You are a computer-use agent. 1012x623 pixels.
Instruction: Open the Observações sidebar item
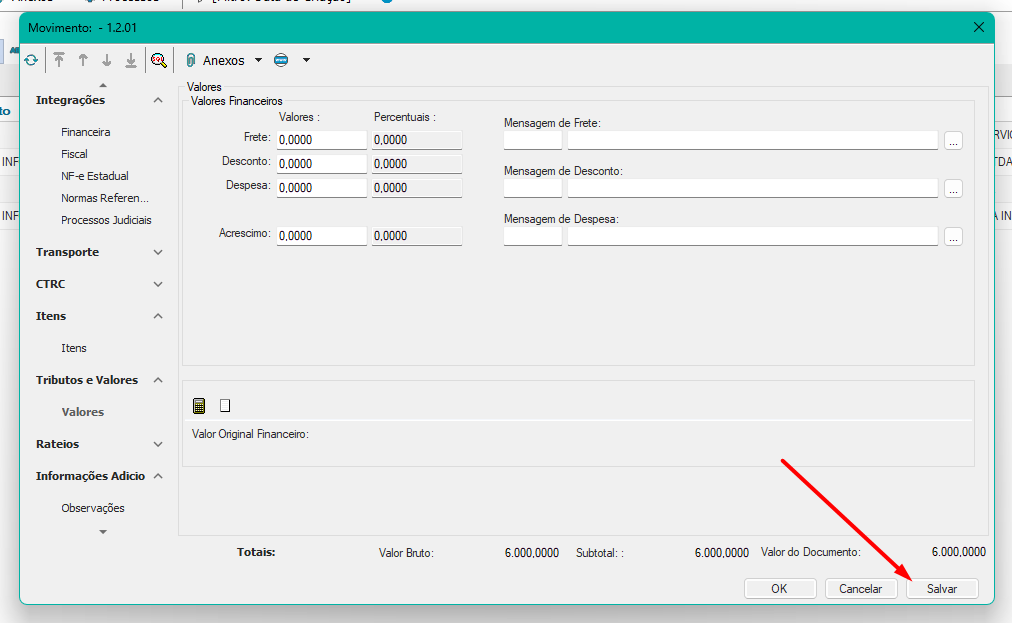pos(93,508)
